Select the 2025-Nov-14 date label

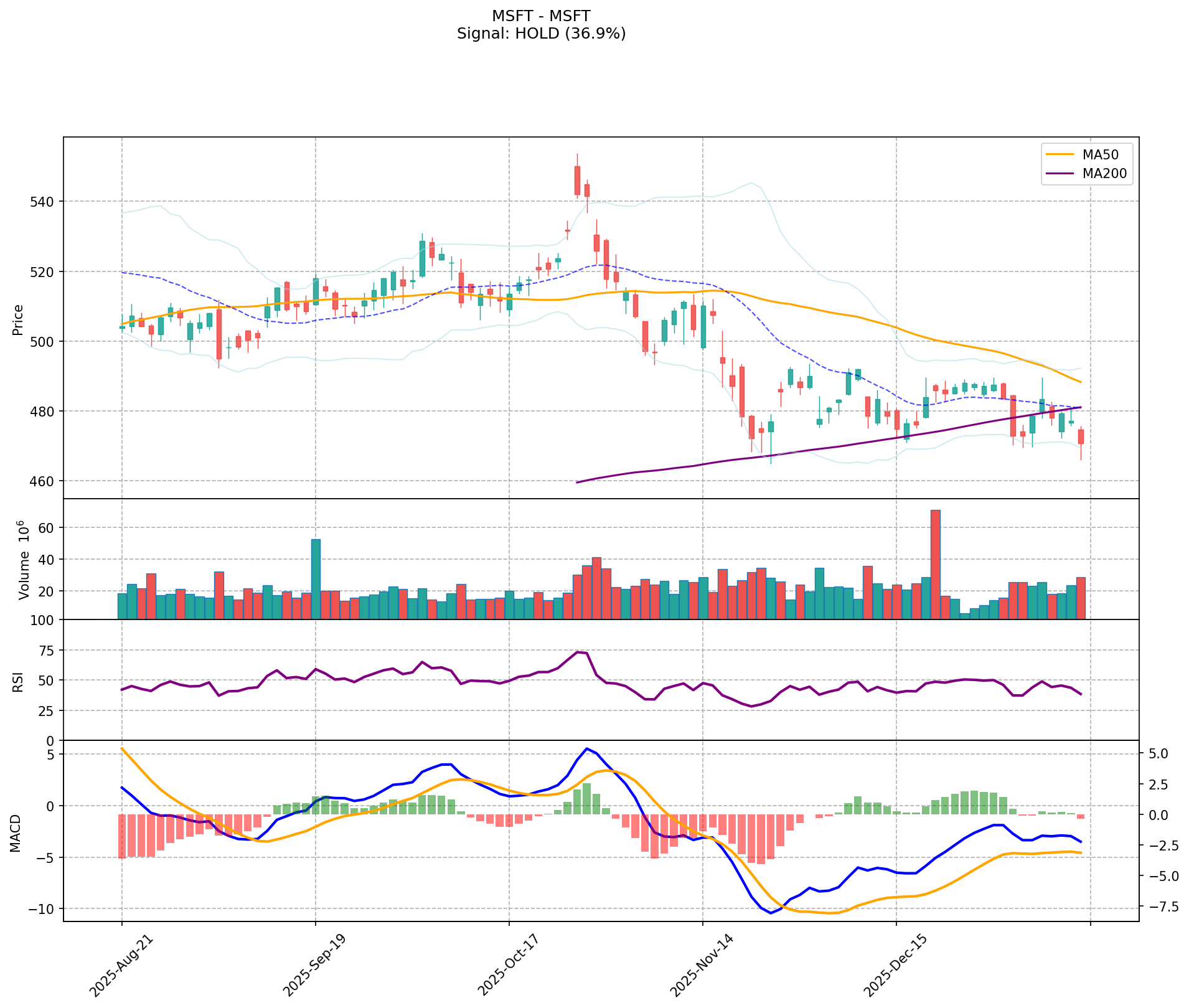[702, 966]
